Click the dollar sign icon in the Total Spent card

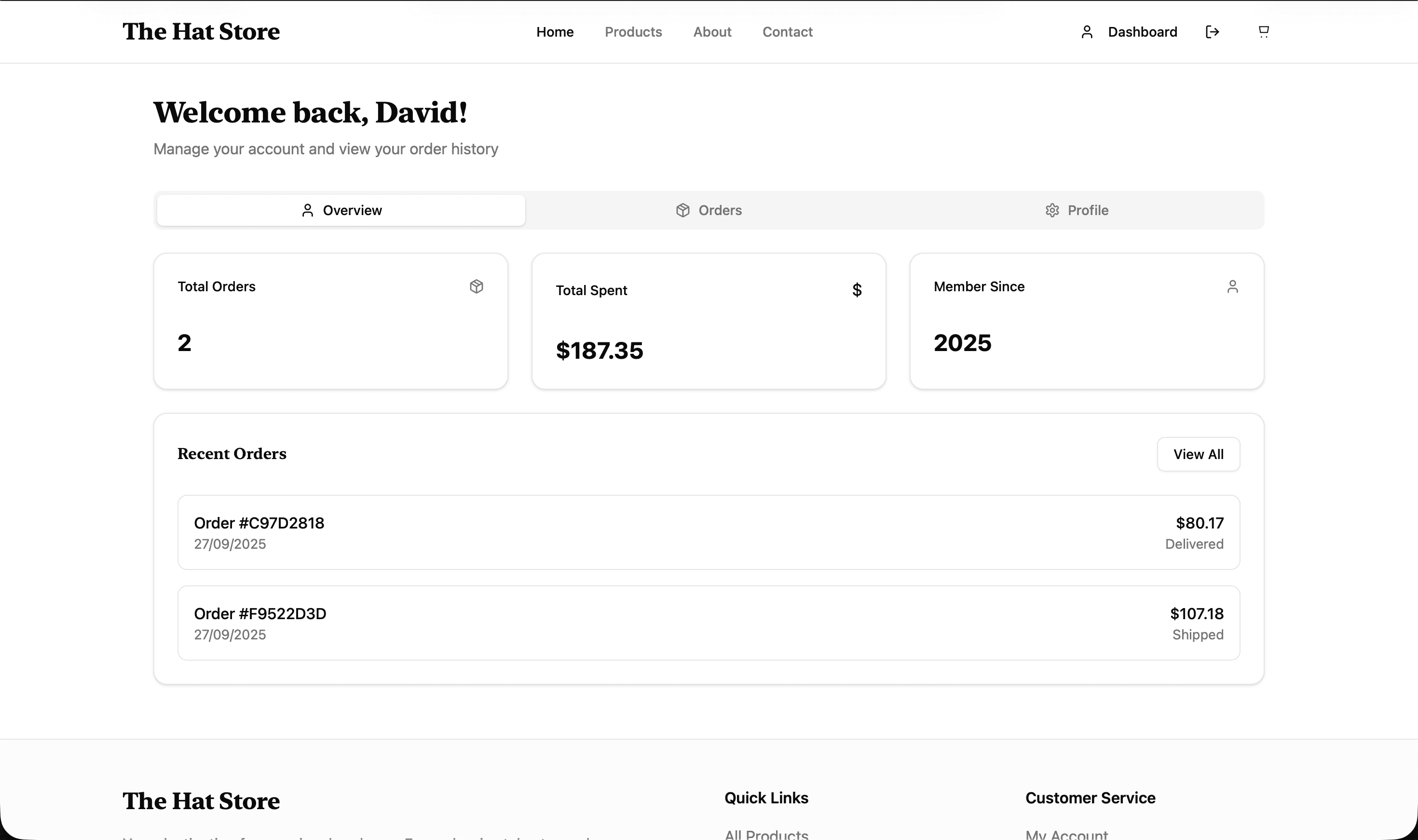tap(857, 290)
